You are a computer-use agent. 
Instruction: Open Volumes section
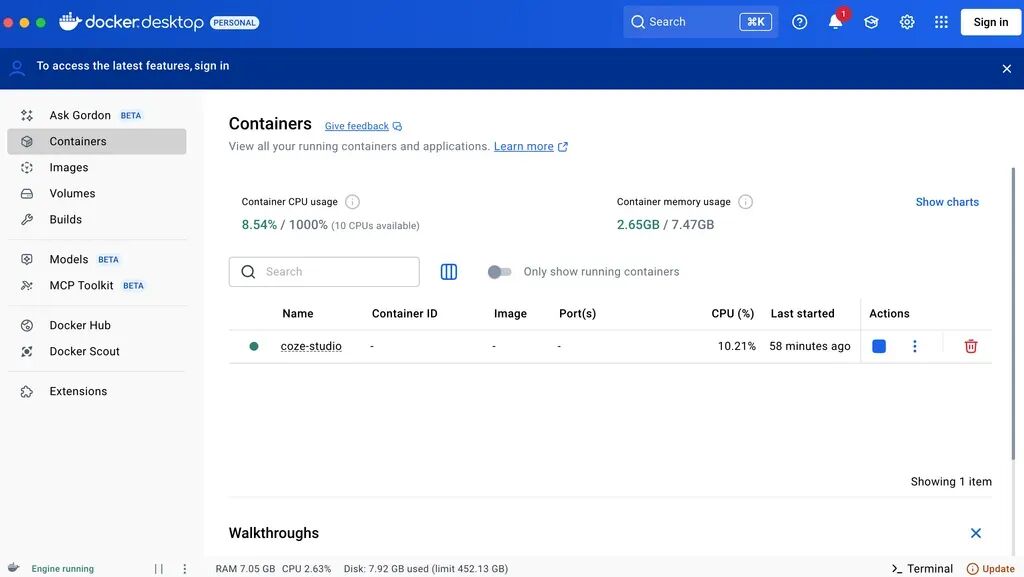coord(97,194)
